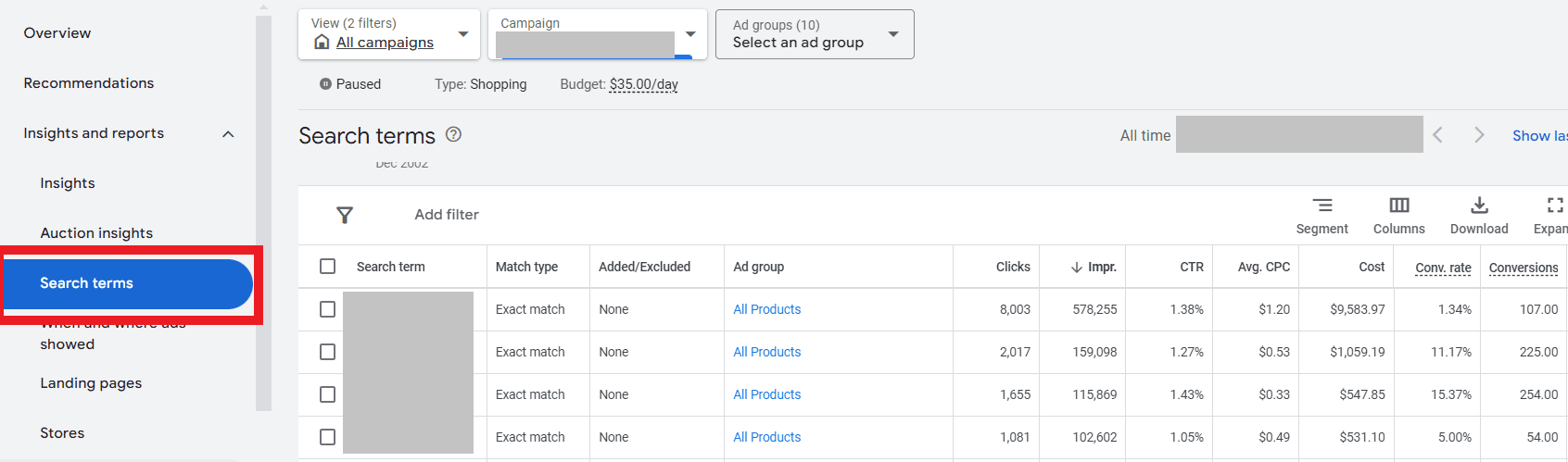This screenshot has height=462, width=1568.
Task: Open Auction insights
Action: [x=96, y=233]
